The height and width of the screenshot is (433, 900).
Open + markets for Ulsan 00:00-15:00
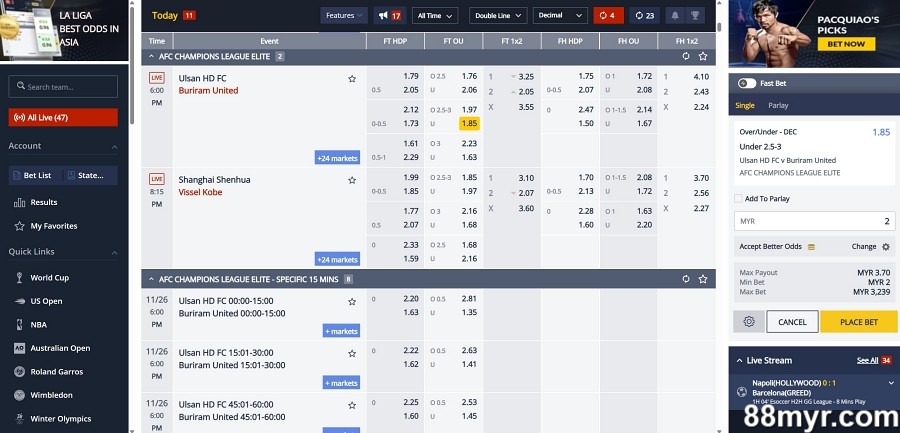click(341, 331)
